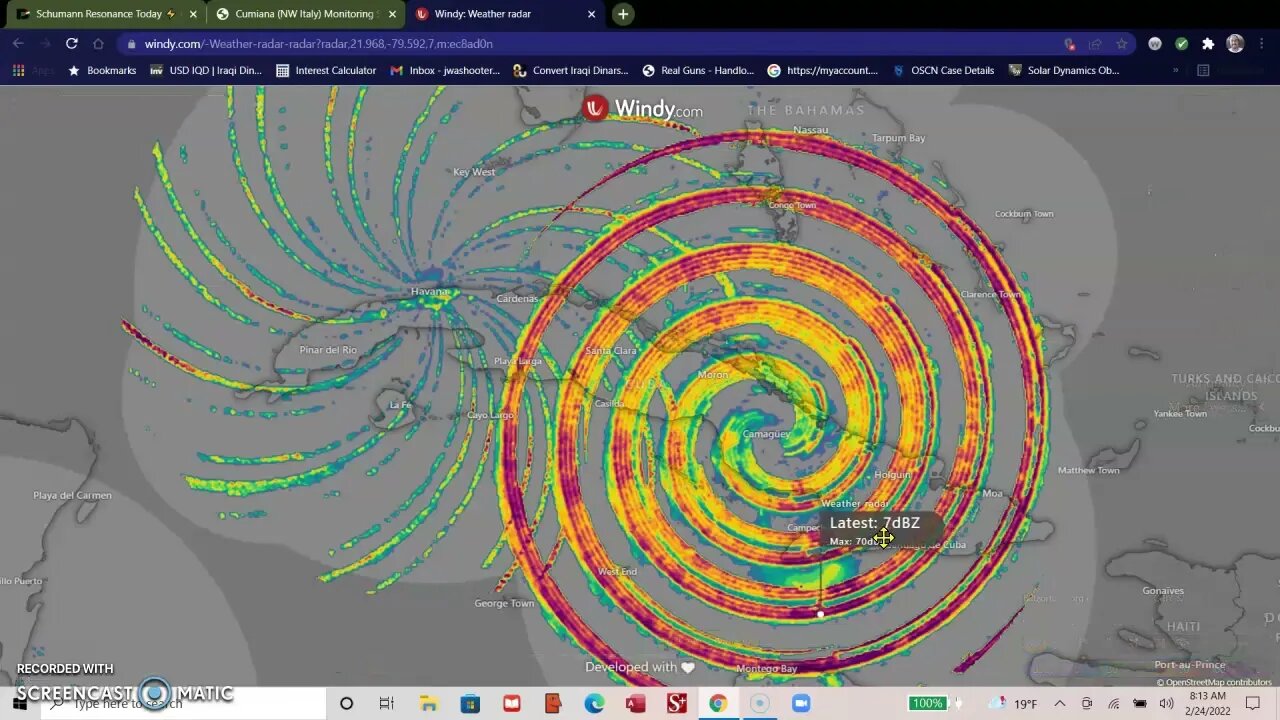The height and width of the screenshot is (720, 1280).
Task: Open Windows Cortana circle on taskbar
Action: 346,704
